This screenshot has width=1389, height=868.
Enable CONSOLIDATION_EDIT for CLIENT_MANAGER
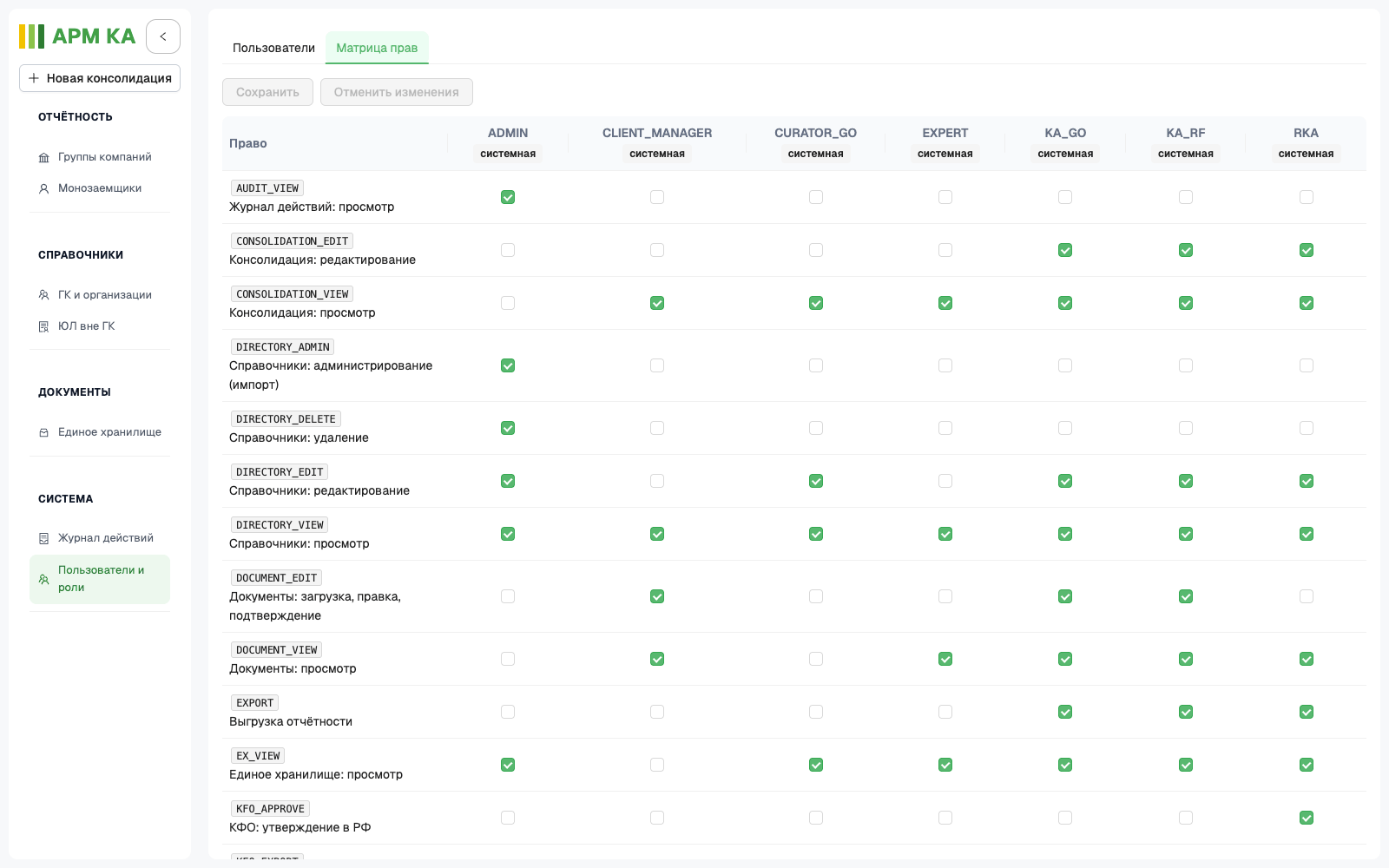point(657,250)
